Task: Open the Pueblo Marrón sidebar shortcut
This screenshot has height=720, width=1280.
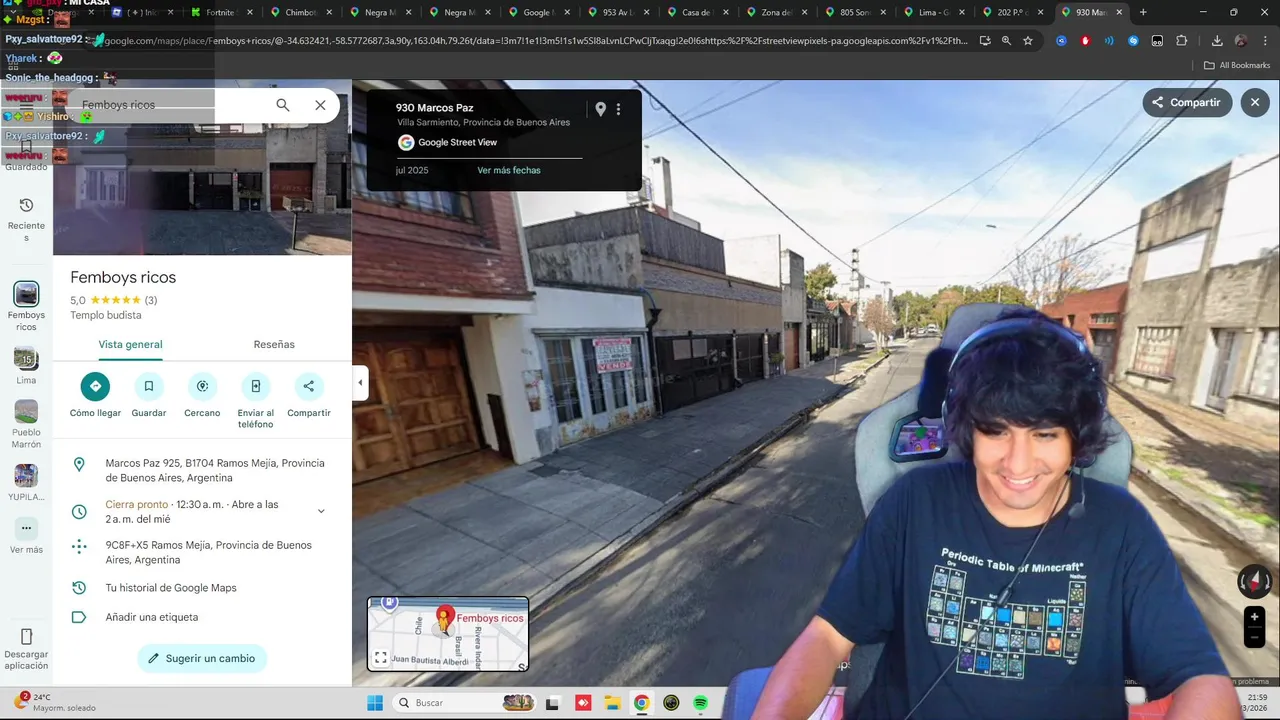Action: (x=26, y=424)
